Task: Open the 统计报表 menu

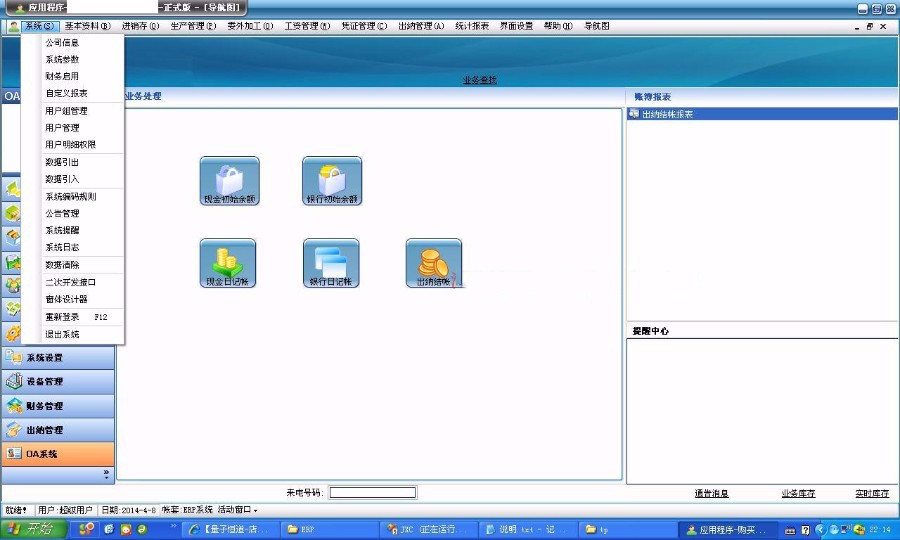Action: point(472,26)
